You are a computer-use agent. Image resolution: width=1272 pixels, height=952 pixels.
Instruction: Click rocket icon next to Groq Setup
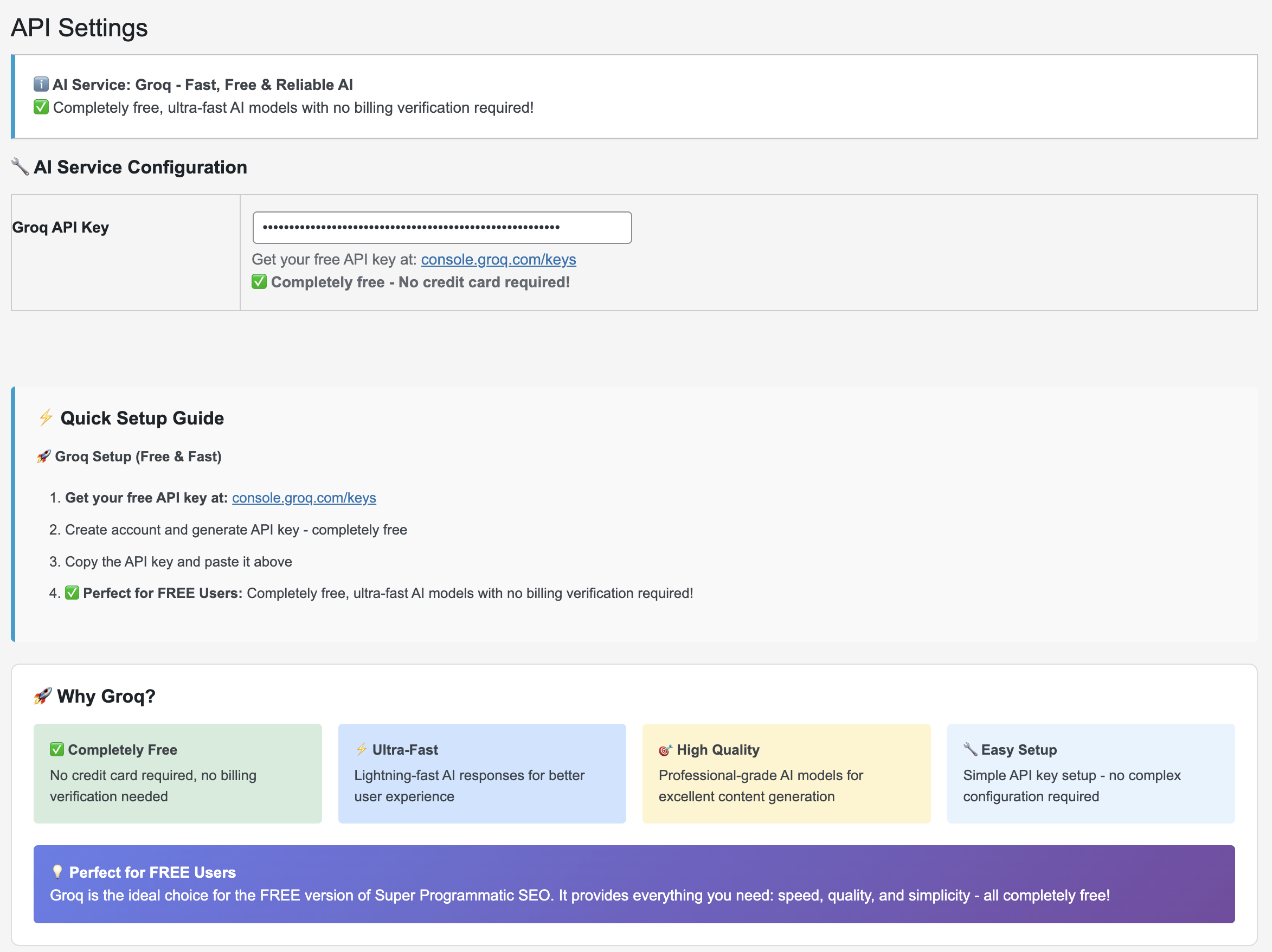pos(44,456)
